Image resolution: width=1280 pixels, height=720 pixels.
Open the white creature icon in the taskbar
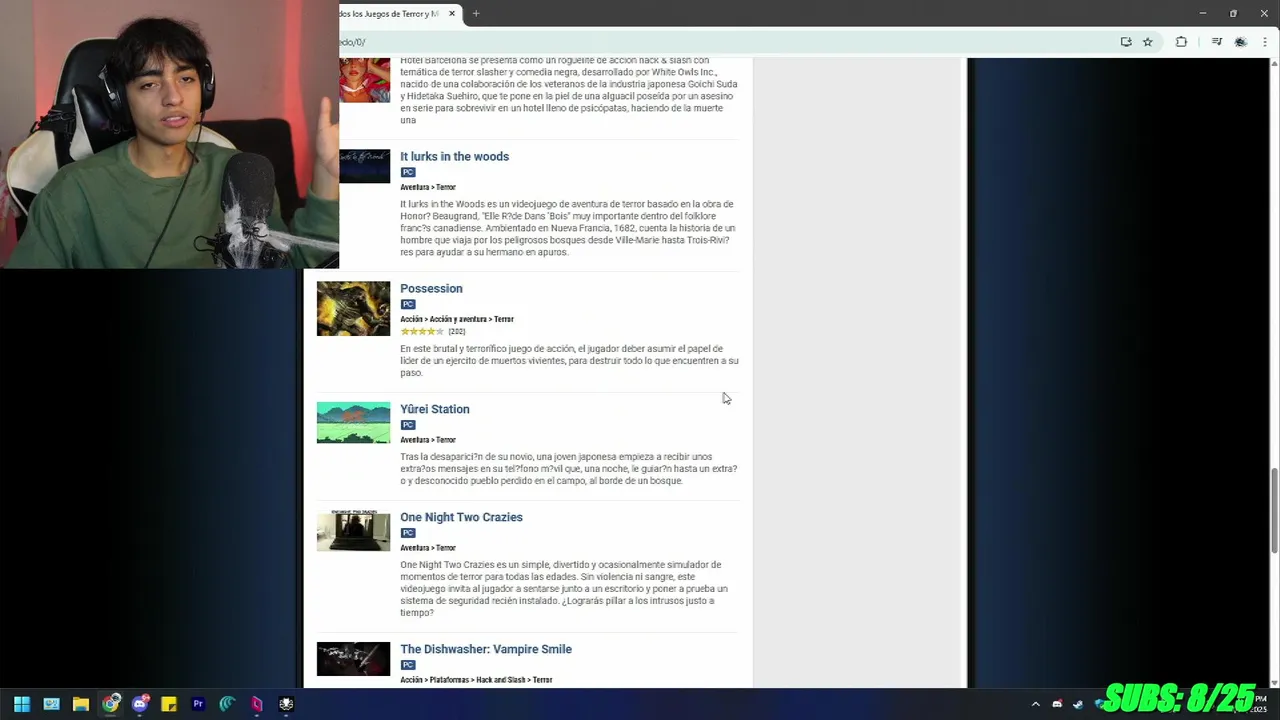pyautogui.click(x=286, y=704)
